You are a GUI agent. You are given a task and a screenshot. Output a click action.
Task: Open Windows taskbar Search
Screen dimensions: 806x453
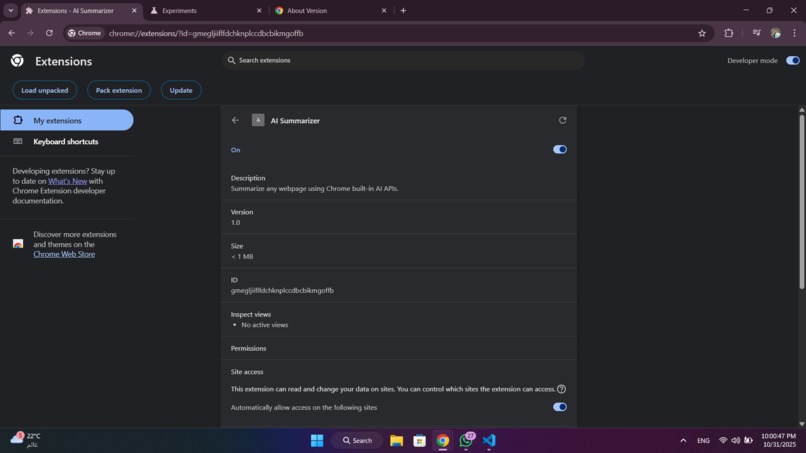click(358, 441)
